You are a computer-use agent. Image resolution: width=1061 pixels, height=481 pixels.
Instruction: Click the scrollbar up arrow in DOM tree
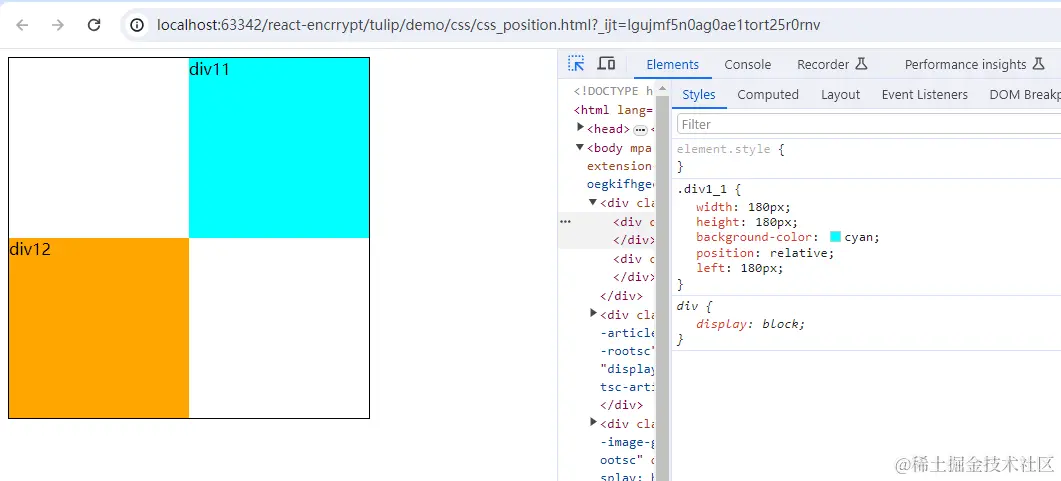tap(663, 89)
